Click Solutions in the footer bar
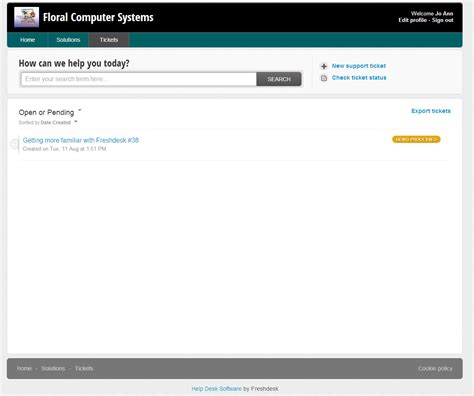474x396 pixels. pos(53,368)
